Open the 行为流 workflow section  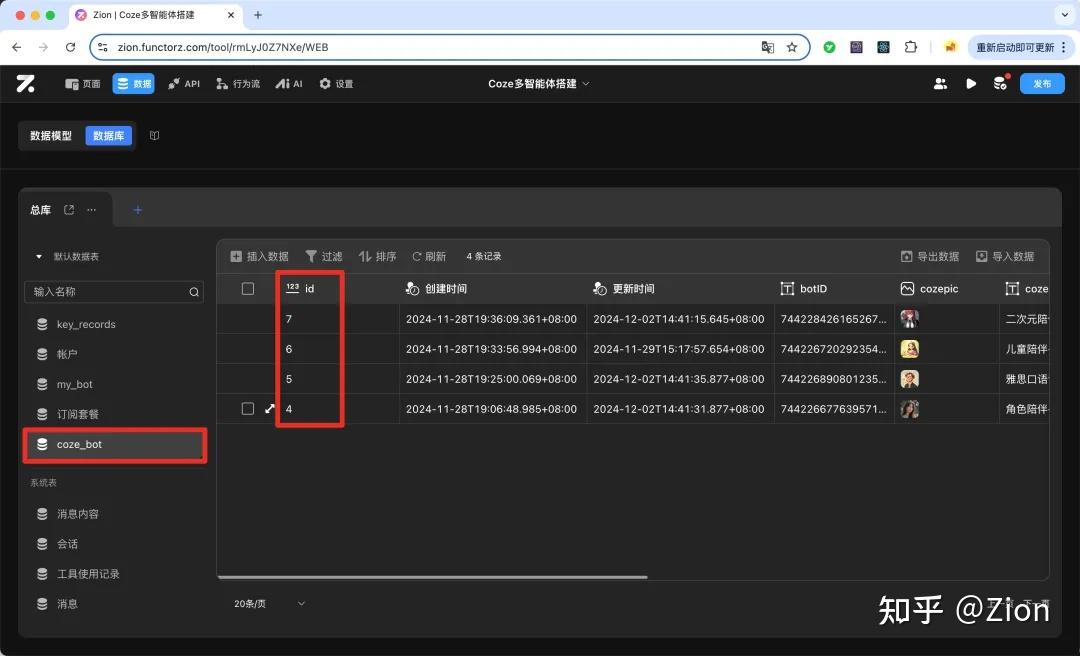click(238, 84)
